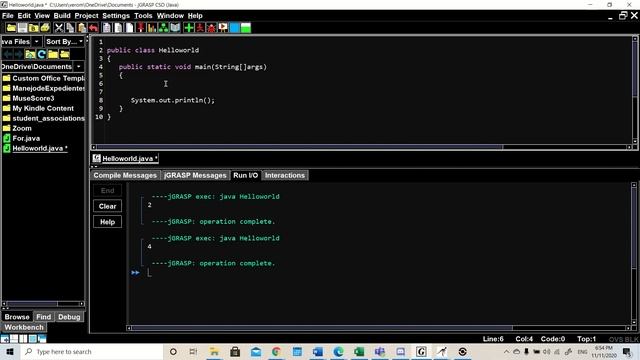Open the Project menu
This screenshot has width=640, height=360.
(87, 16)
